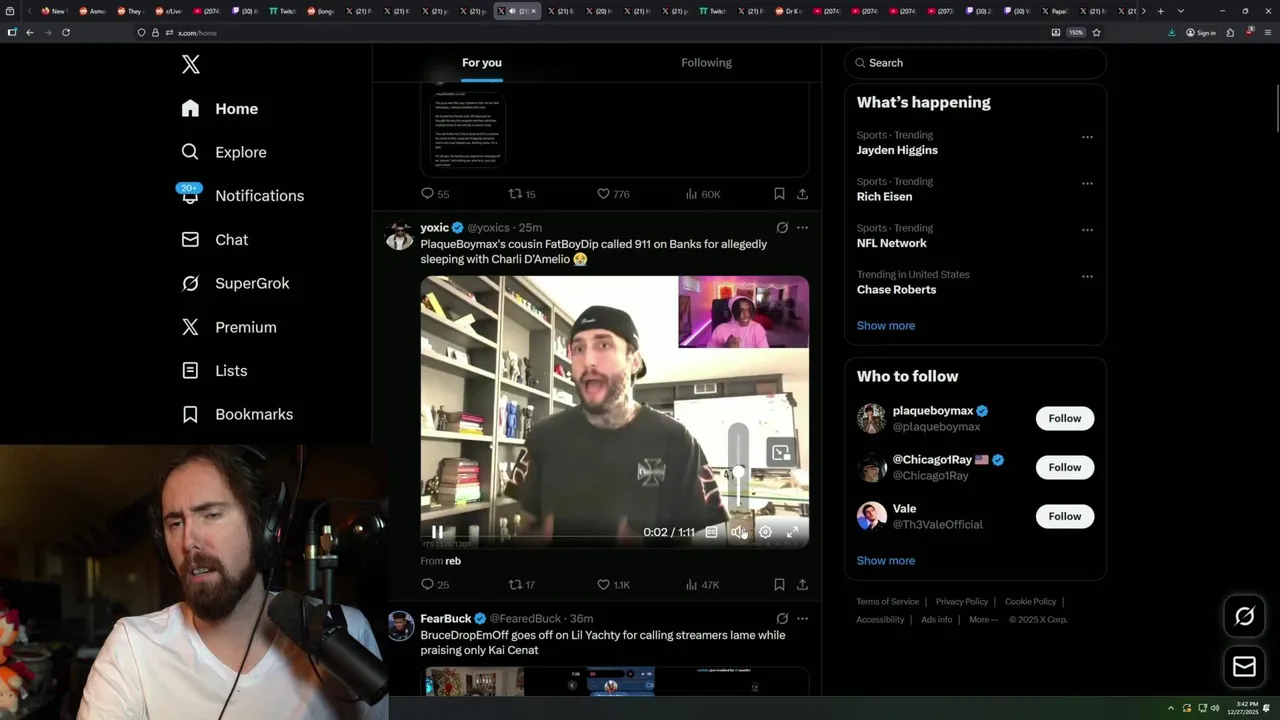The image size is (1280, 720).
Task: Reply to yoxic's post (25 replies)
Action: [x=435, y=585]
